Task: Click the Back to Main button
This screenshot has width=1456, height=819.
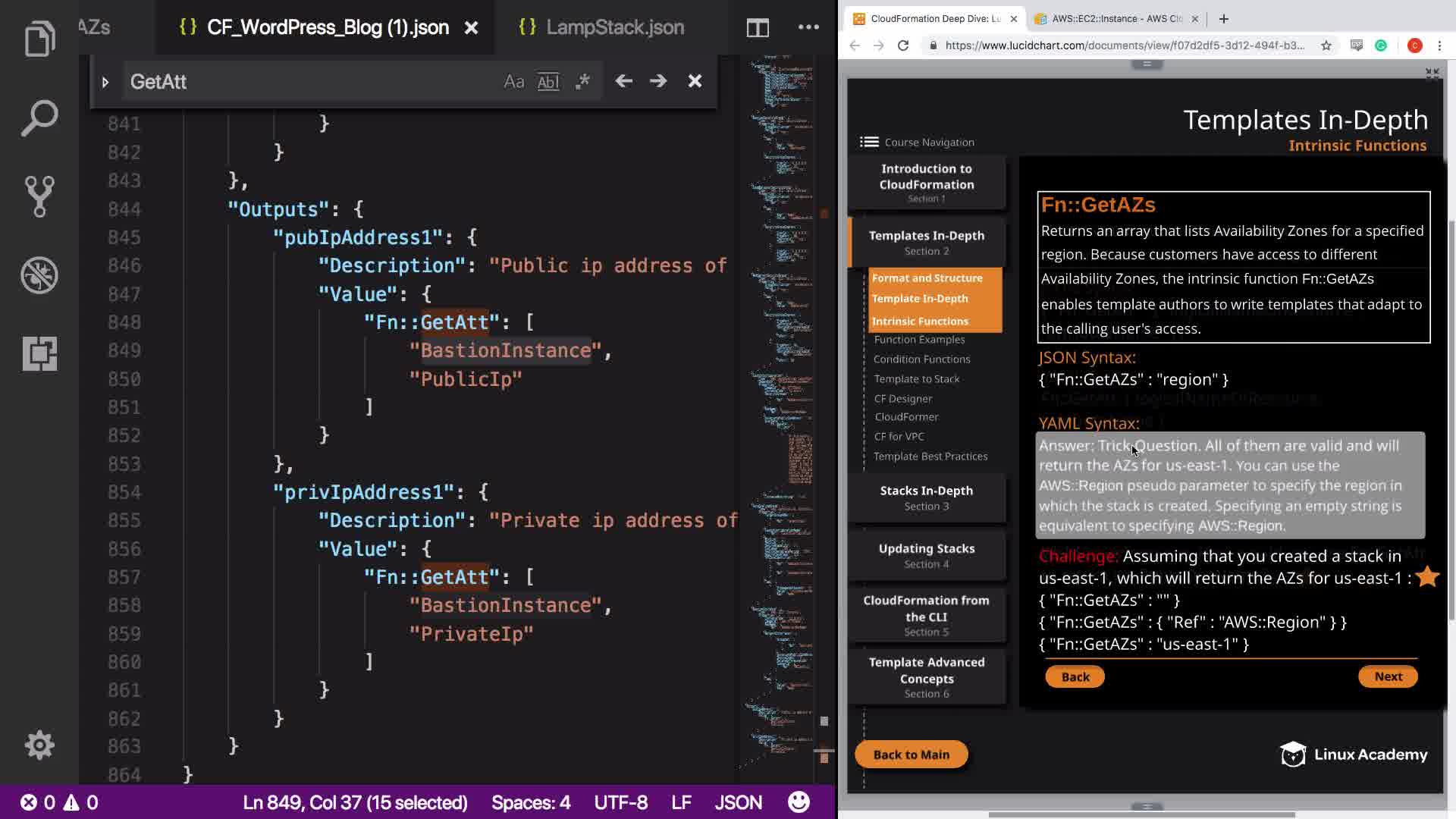Action: (x=911, y=755)
